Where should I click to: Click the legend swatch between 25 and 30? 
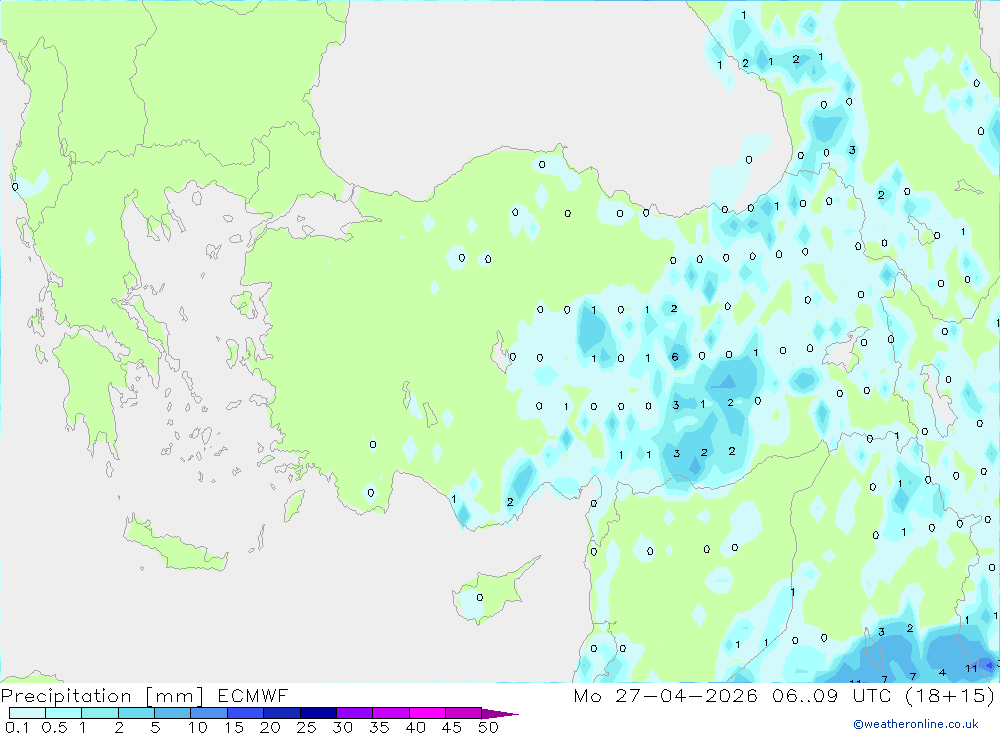point(318,713)
